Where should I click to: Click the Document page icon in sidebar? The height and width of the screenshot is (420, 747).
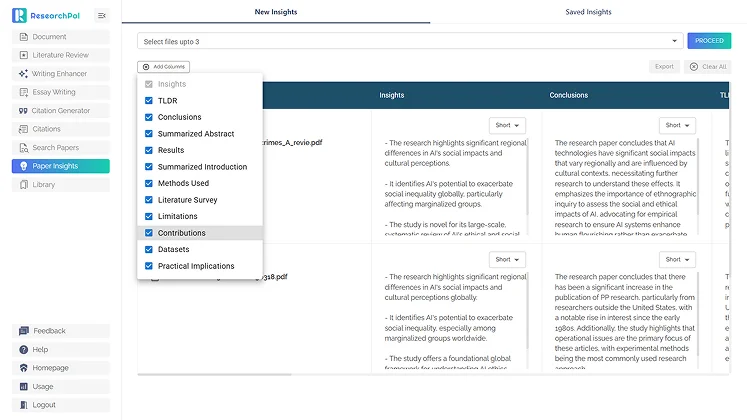(x=23, y=37)
